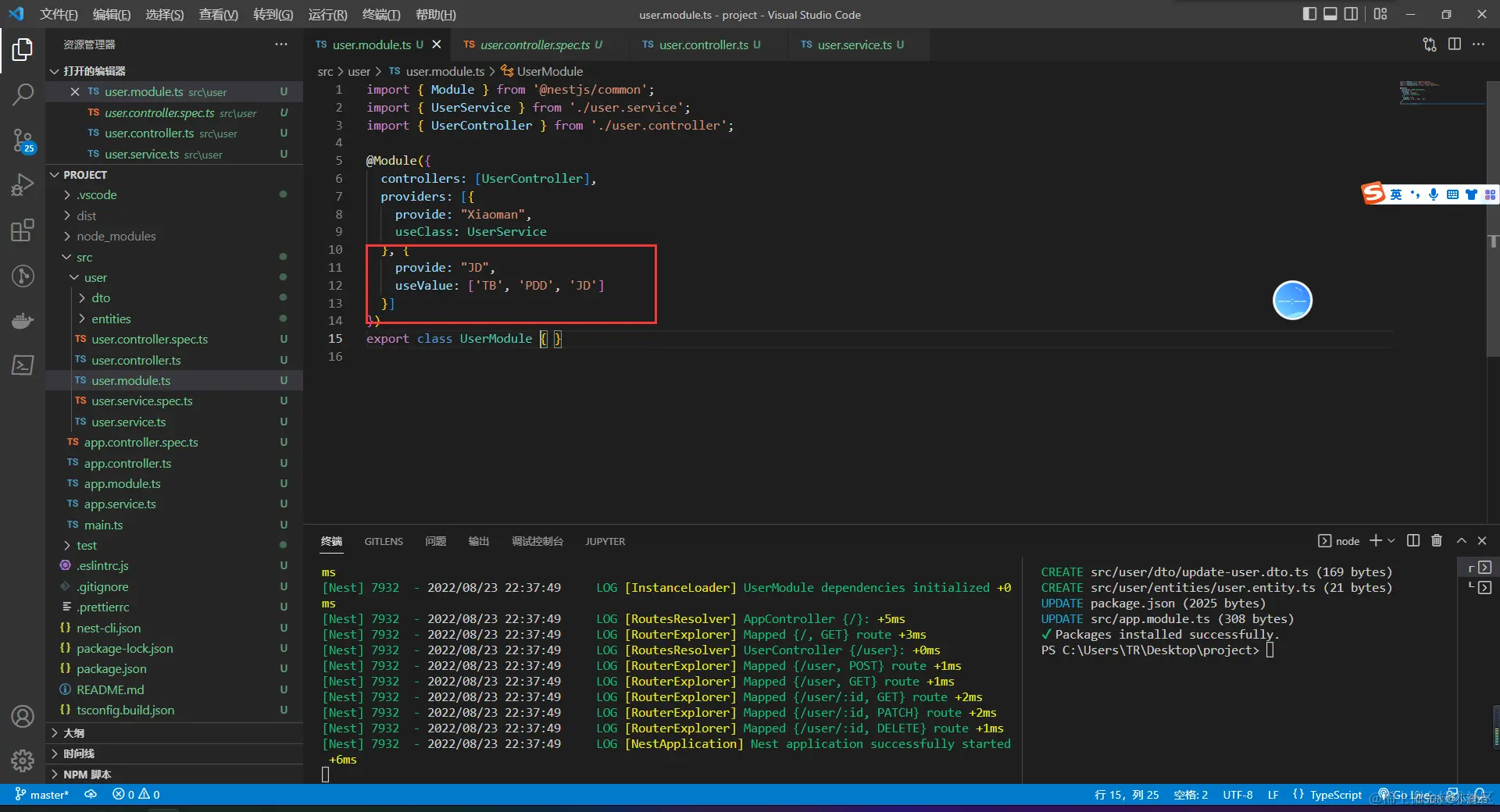The height and width of the screenshot is (812, 1500).
Task: Toggle Primary Side Bar layout button
Action: click(1309, 14)
